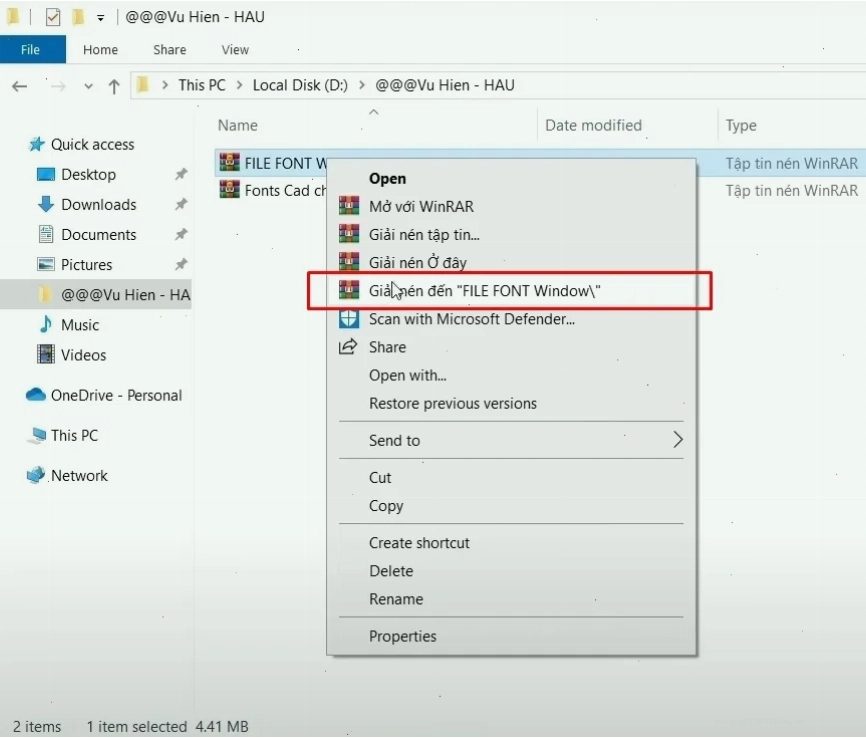This screenshot has width=866, height=738.
Task: Click the Microsoft Defender shield icon
Action: (x=348, y=319)
